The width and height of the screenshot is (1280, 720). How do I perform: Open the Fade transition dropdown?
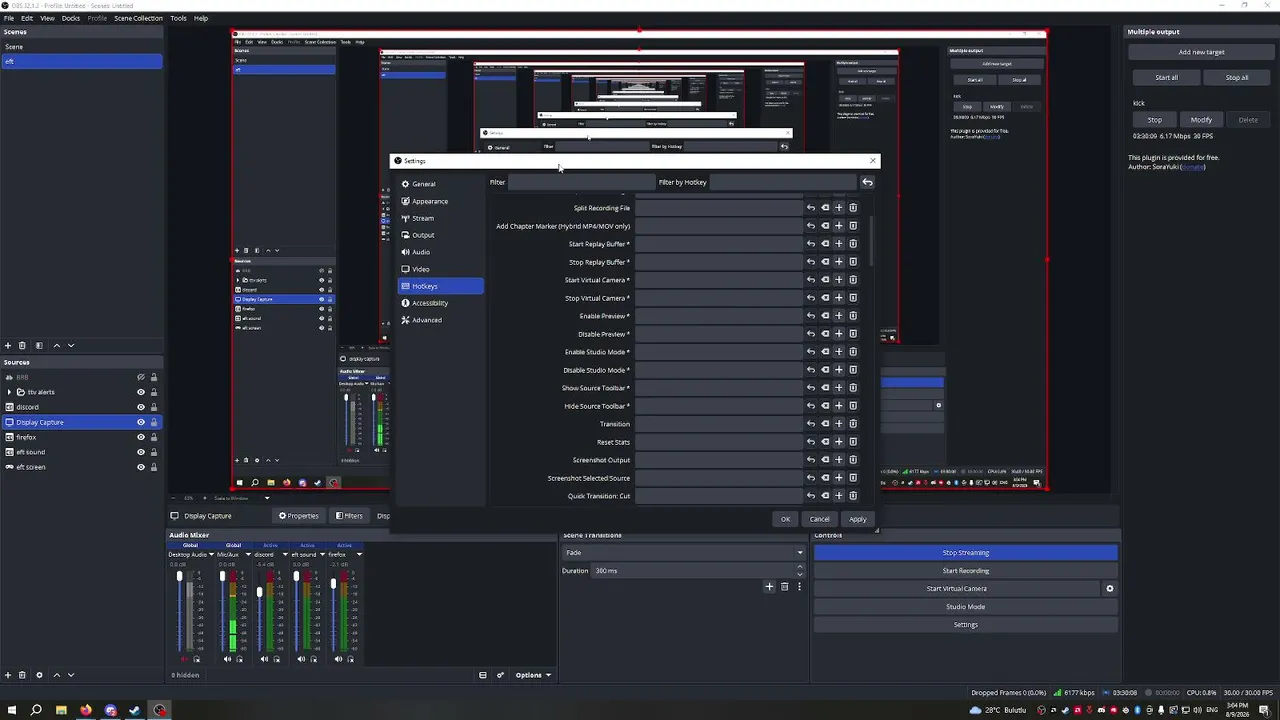coord(684,552)
